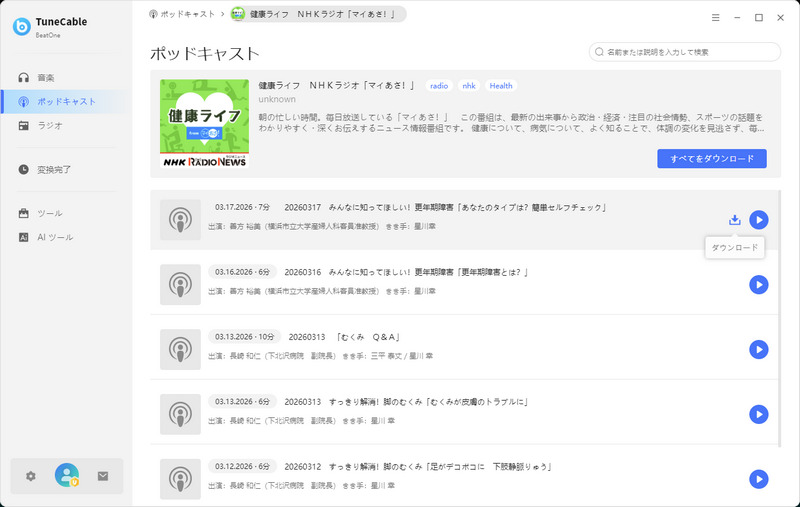Viewport: 800px width, 507px height.
Task: Select the Health tag
Action: pyautogui.click(x=501, y=86)
